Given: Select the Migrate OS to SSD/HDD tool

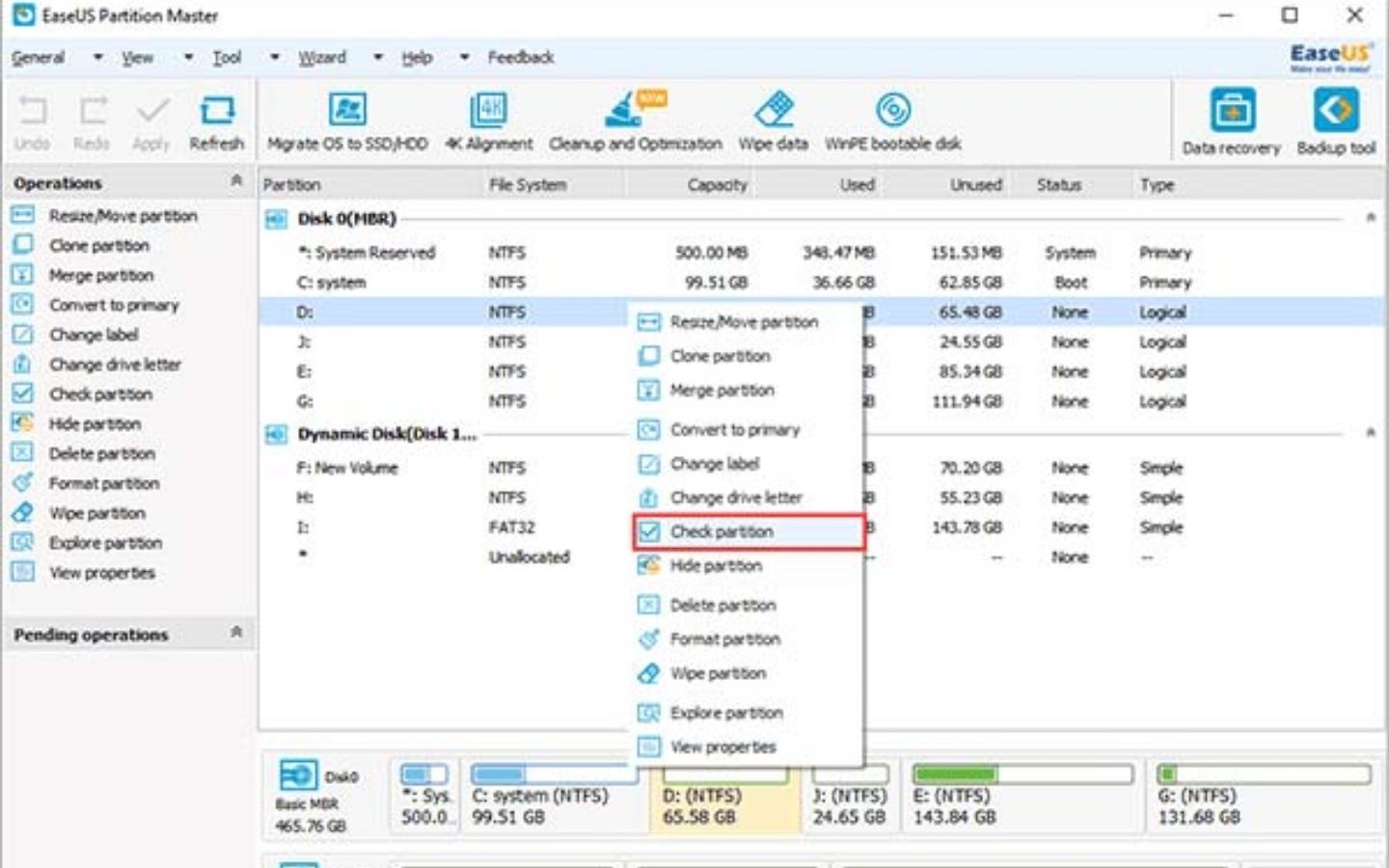Looking at the screenshot, I should pyautogui.click(x=348, y=118).
